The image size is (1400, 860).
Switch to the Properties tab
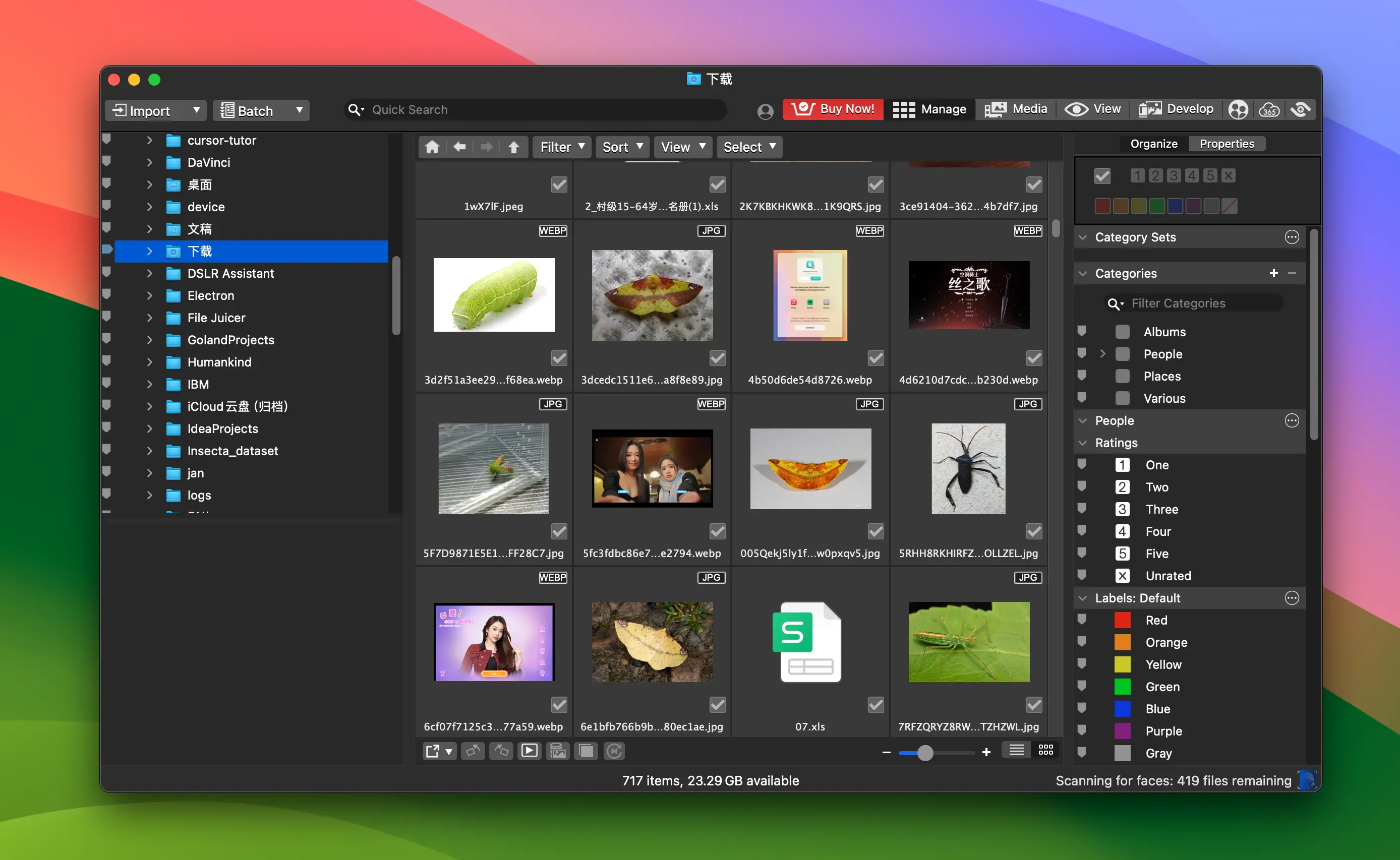point(1227,143)
